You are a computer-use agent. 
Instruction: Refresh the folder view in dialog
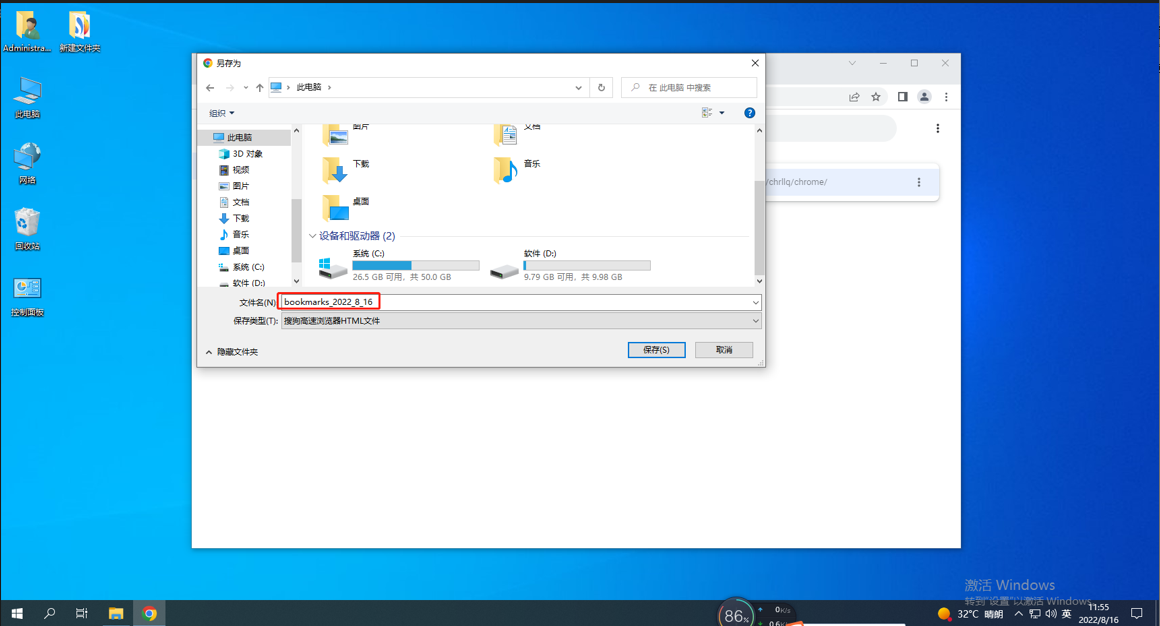point(601,88)
